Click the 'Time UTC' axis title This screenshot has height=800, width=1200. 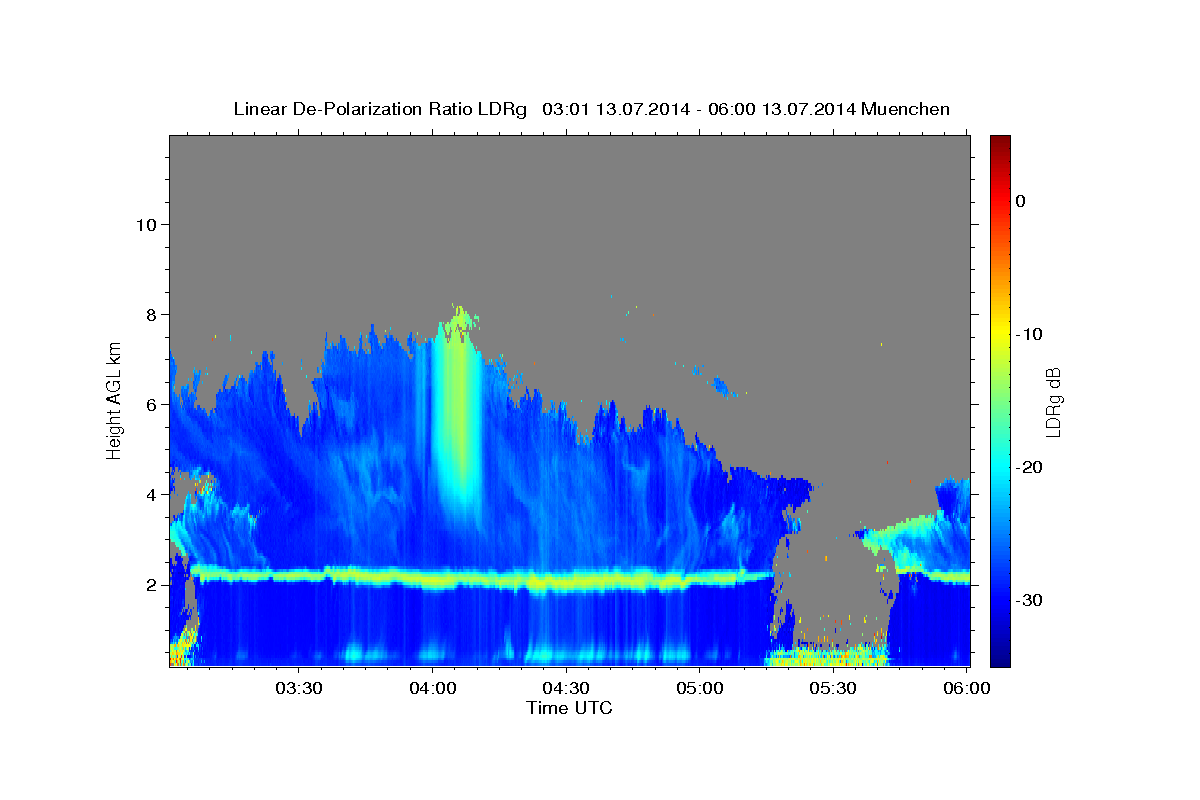point(569,708)
